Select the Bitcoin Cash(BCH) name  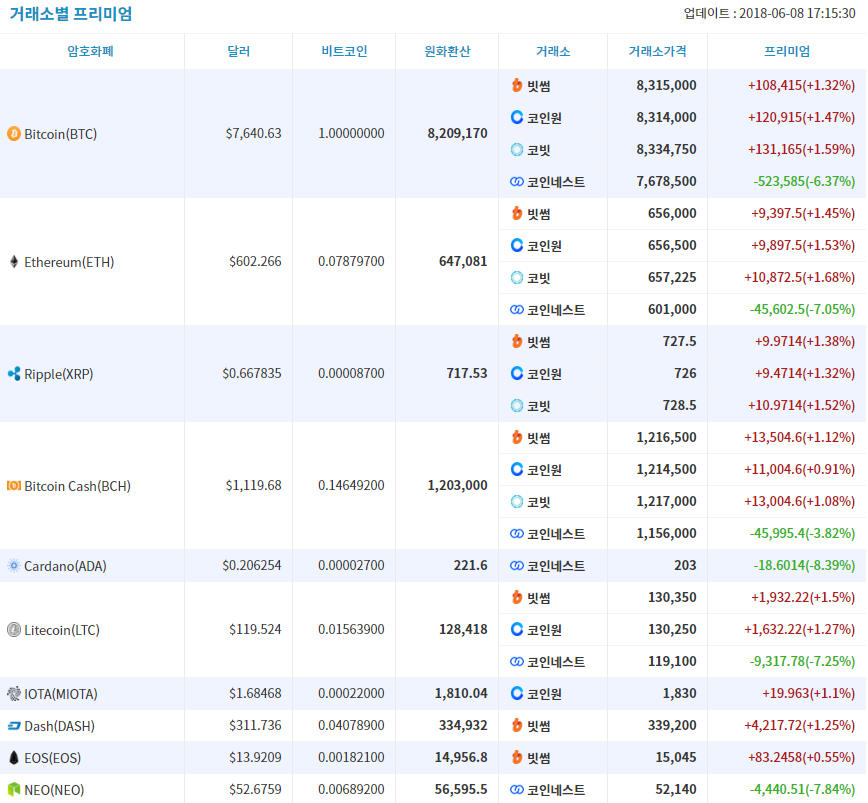tap(78, 486)
